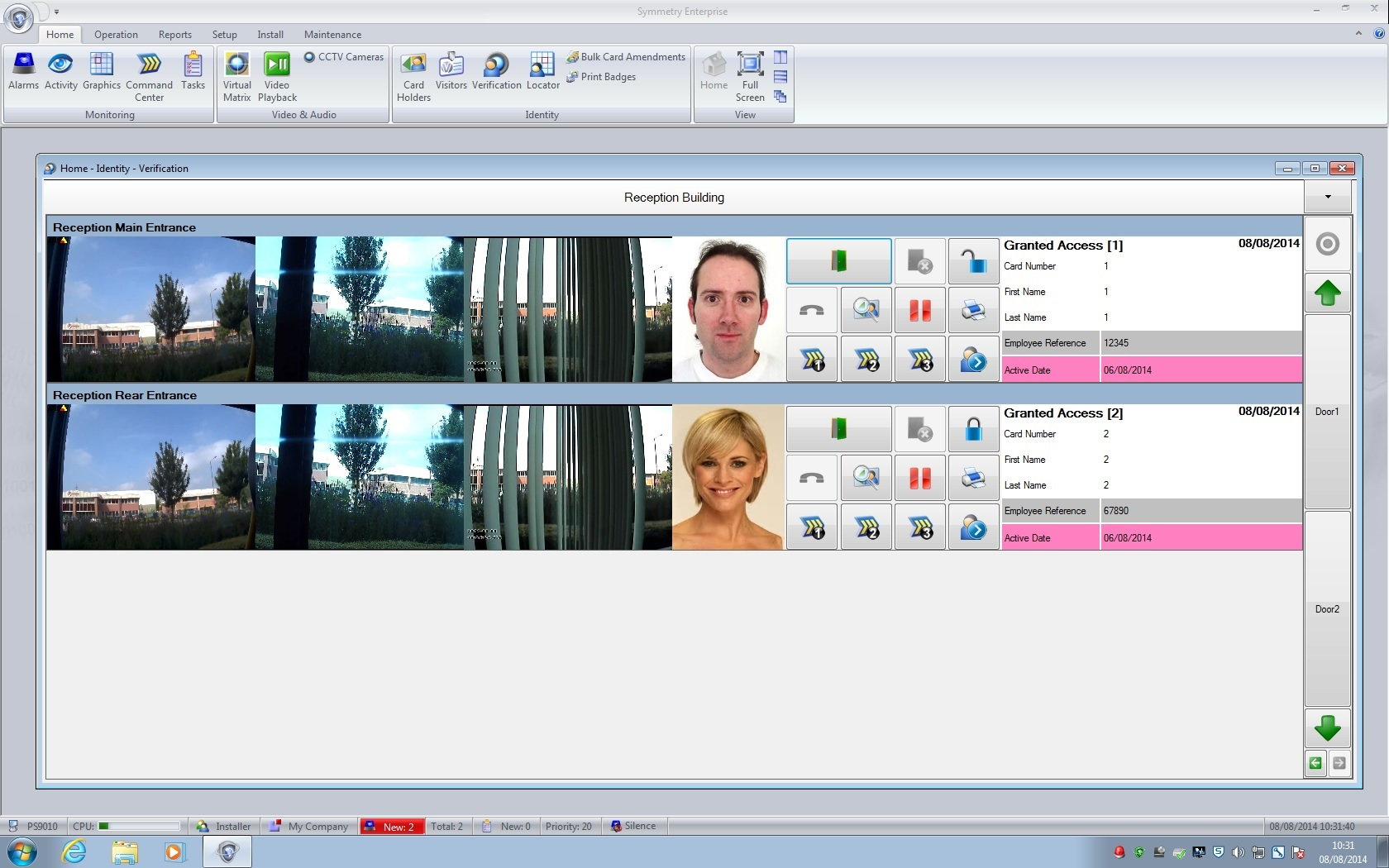Enable Full Screen view mode
1389x868 pixels.
pyautogui.click(x=750, y=74)
